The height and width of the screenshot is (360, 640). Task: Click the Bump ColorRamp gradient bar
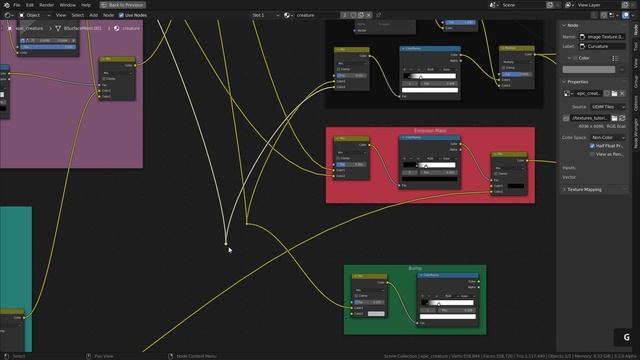click(447, 303)
